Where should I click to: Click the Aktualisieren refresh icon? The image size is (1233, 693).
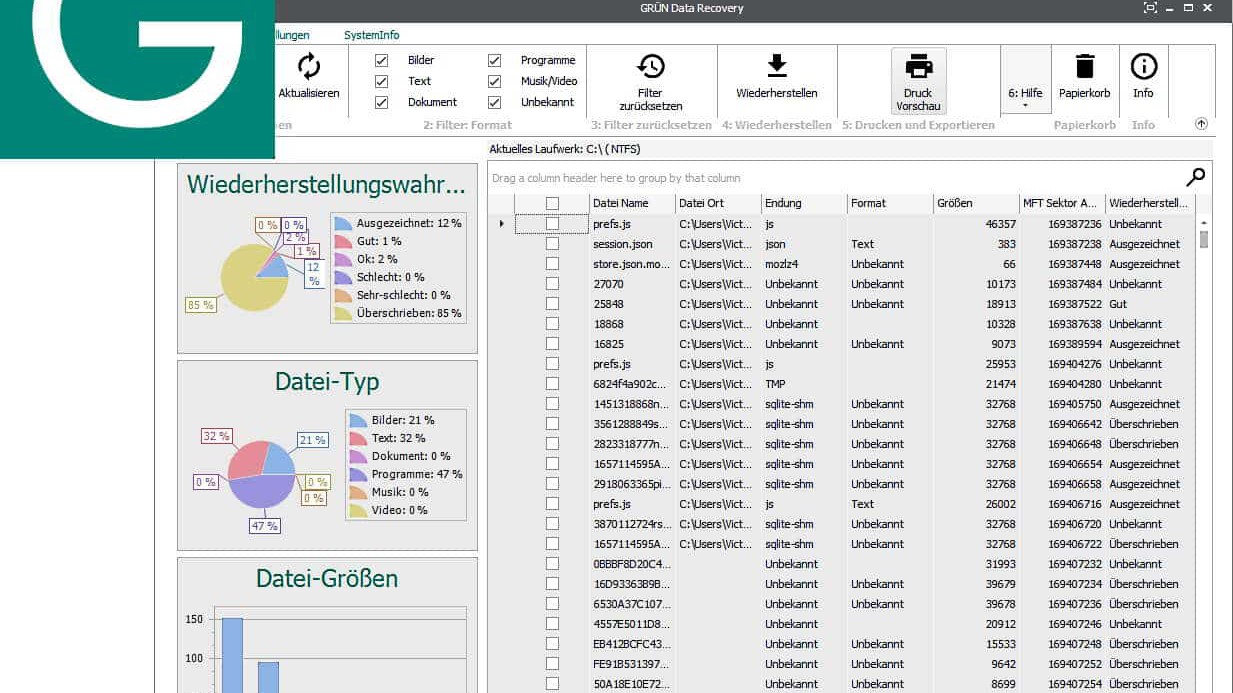(x=309, y=66)
